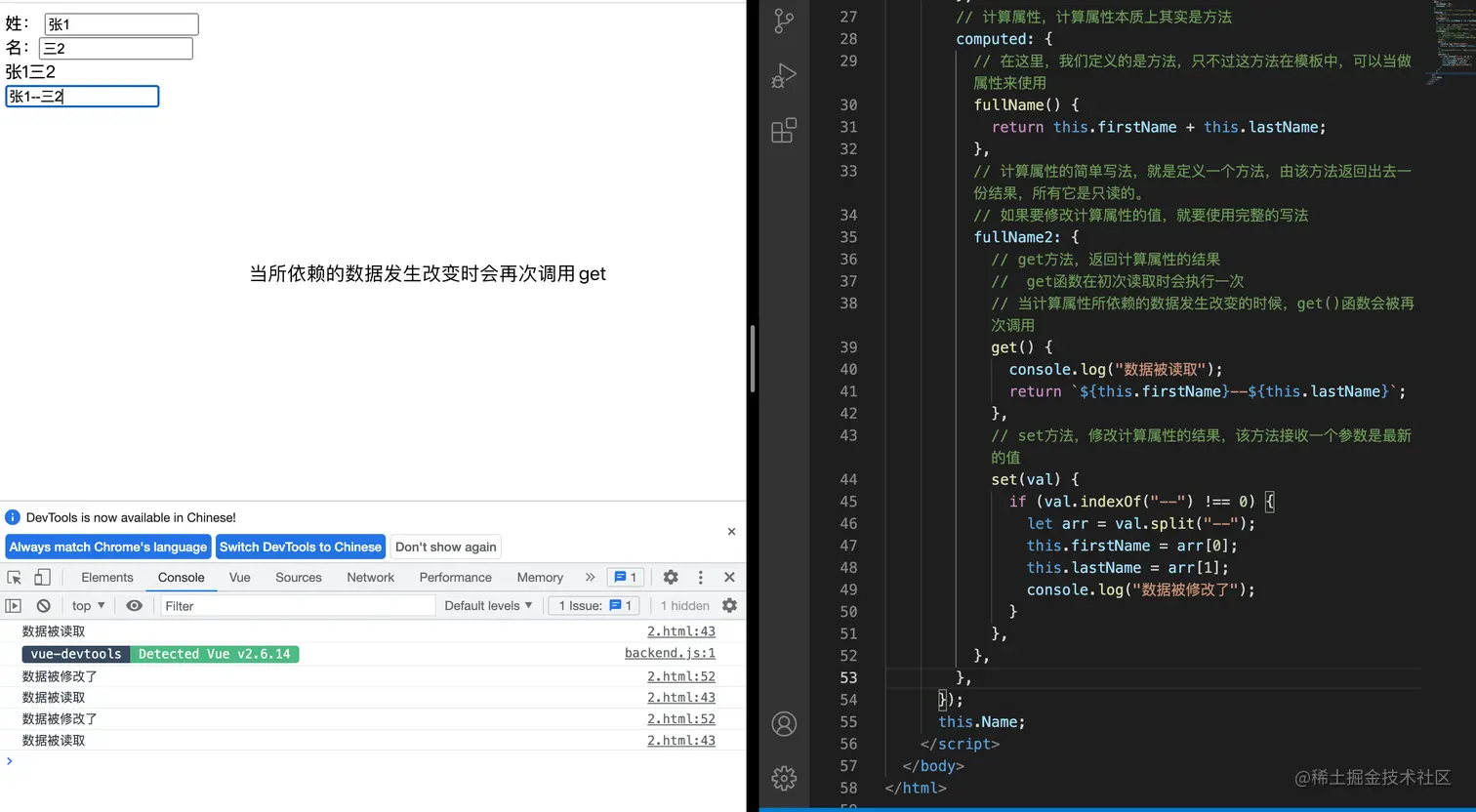1476x812 pixels.
Task: Open the issues badge in the DevTools tab bar
Action: [x=625, y=578]
